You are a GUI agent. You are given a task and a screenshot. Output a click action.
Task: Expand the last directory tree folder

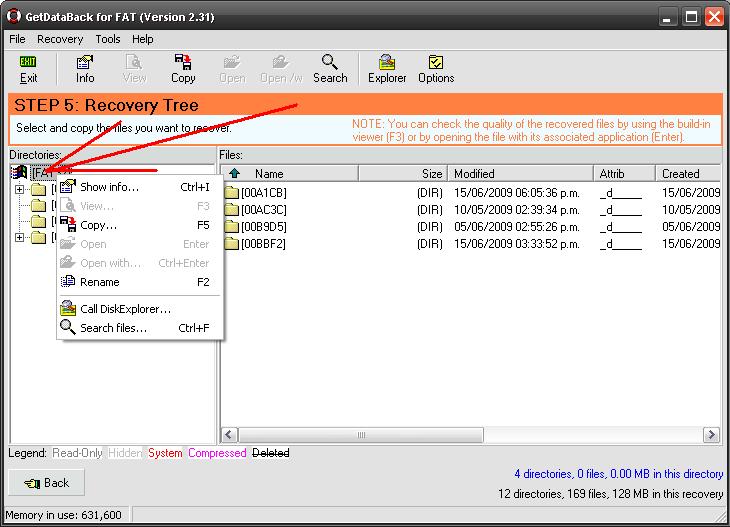click(x=19, y=237)
